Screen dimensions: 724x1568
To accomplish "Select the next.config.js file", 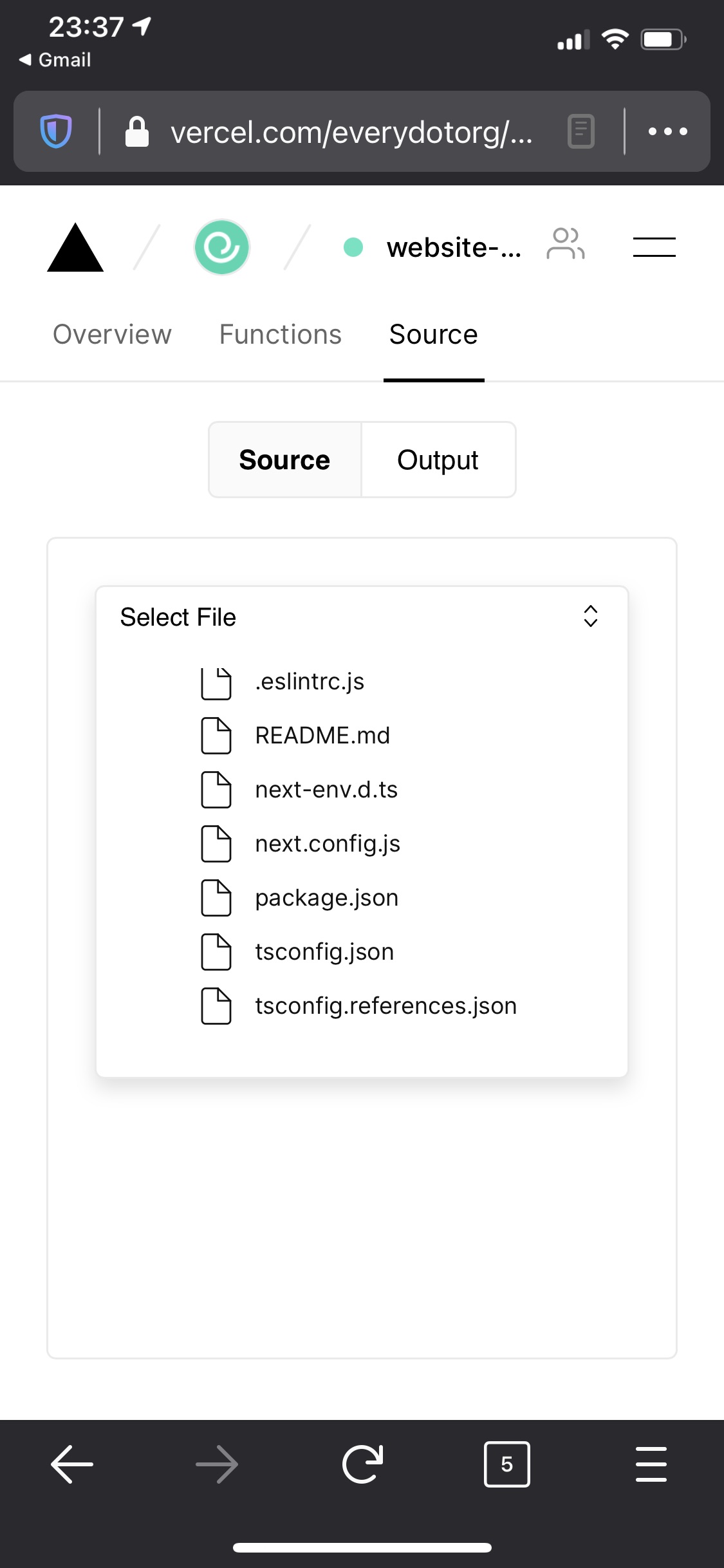I will pos(328,844).
